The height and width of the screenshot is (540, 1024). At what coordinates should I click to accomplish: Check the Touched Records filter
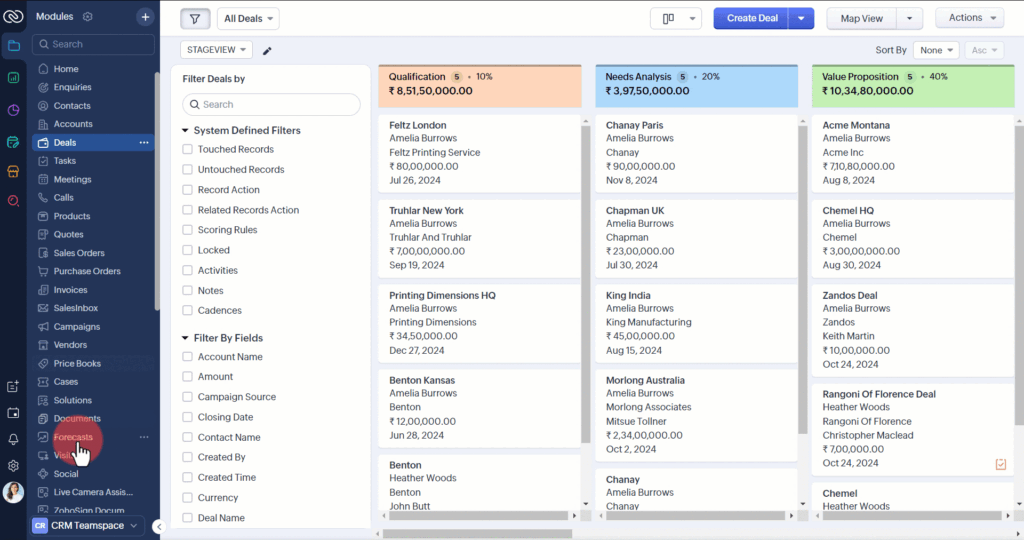coord(187,149)
